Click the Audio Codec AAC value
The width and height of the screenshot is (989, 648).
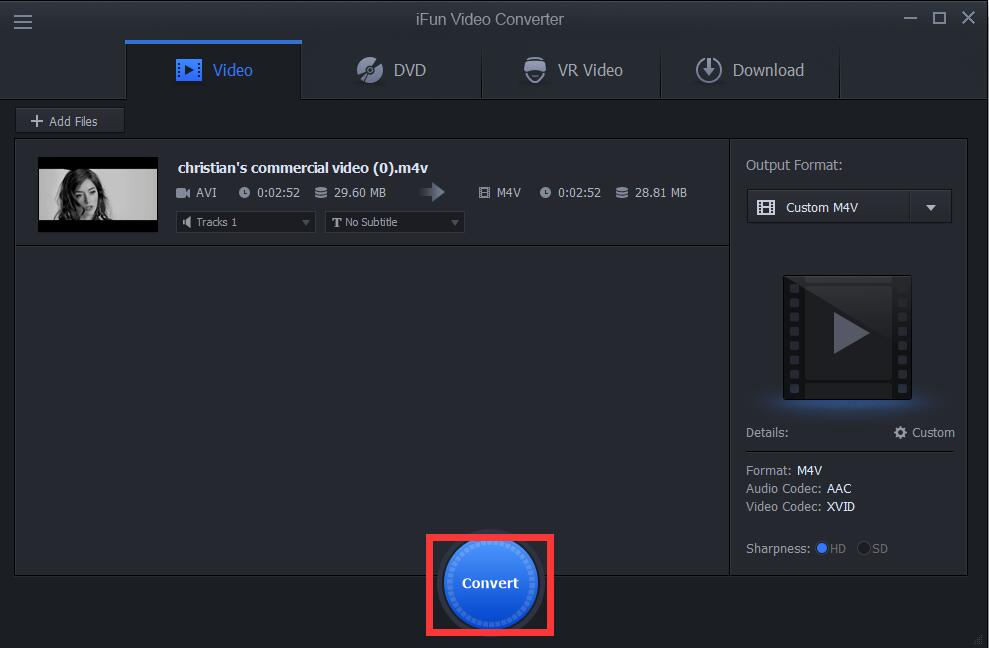pyautogui.click(x=839, y=489)
